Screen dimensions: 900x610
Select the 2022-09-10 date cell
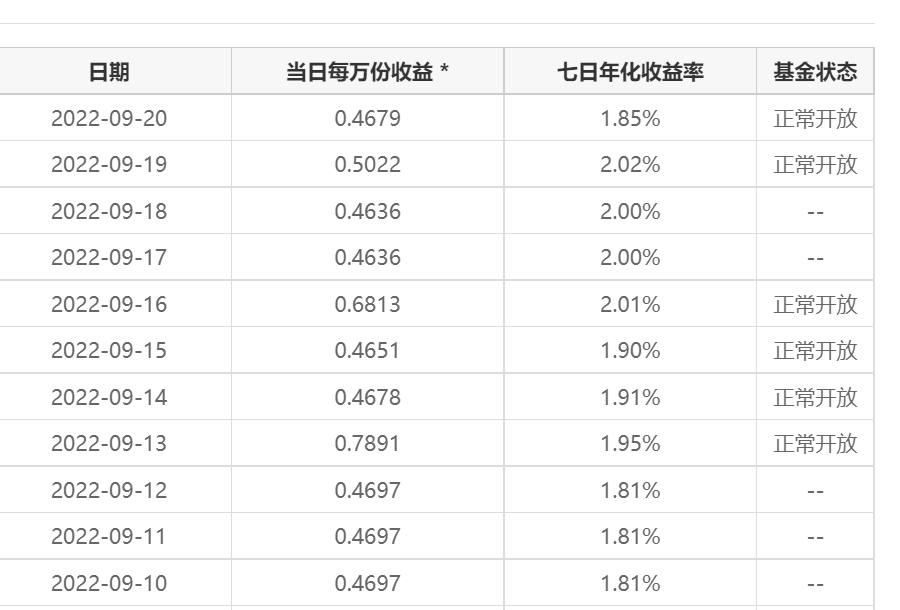109,584
